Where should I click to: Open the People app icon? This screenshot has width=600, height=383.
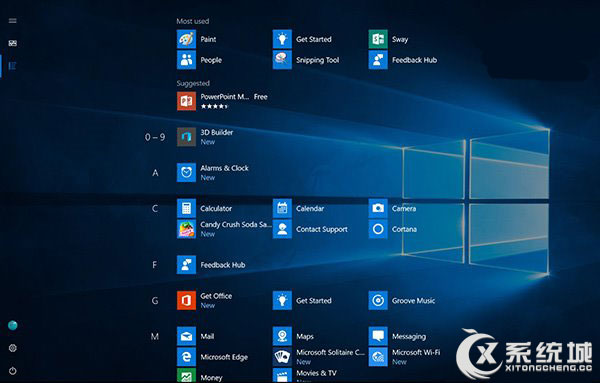tap(186, 60)
